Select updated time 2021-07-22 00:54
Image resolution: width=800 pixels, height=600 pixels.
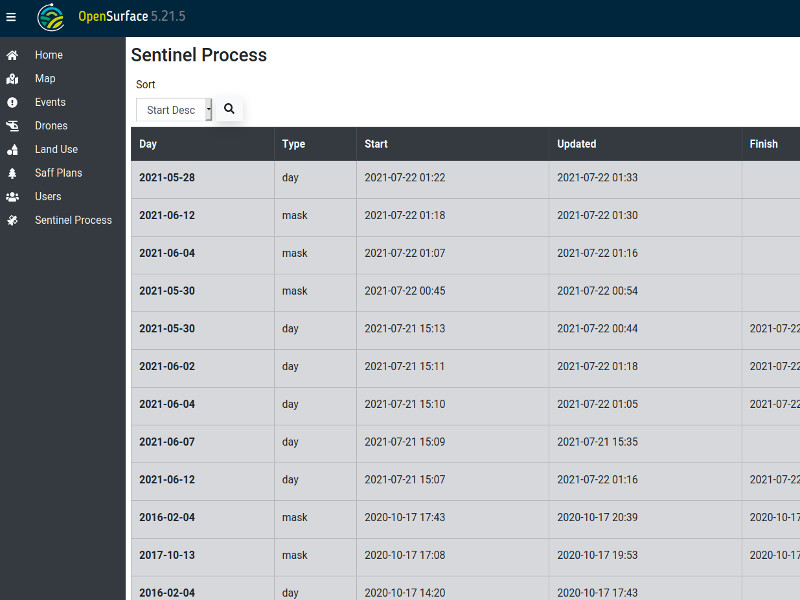pos(597,291)
